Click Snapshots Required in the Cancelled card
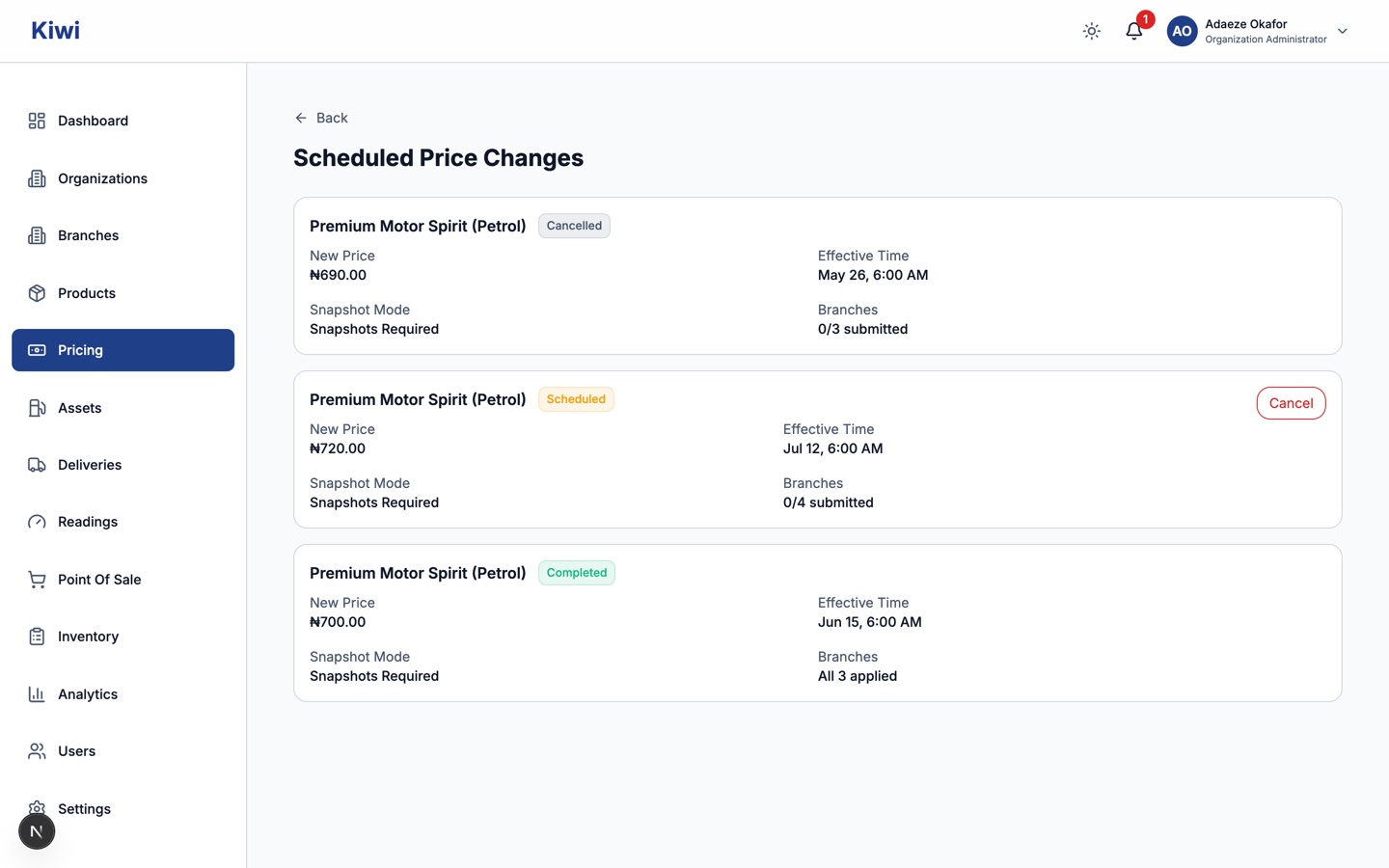 (x=374, y=329)
